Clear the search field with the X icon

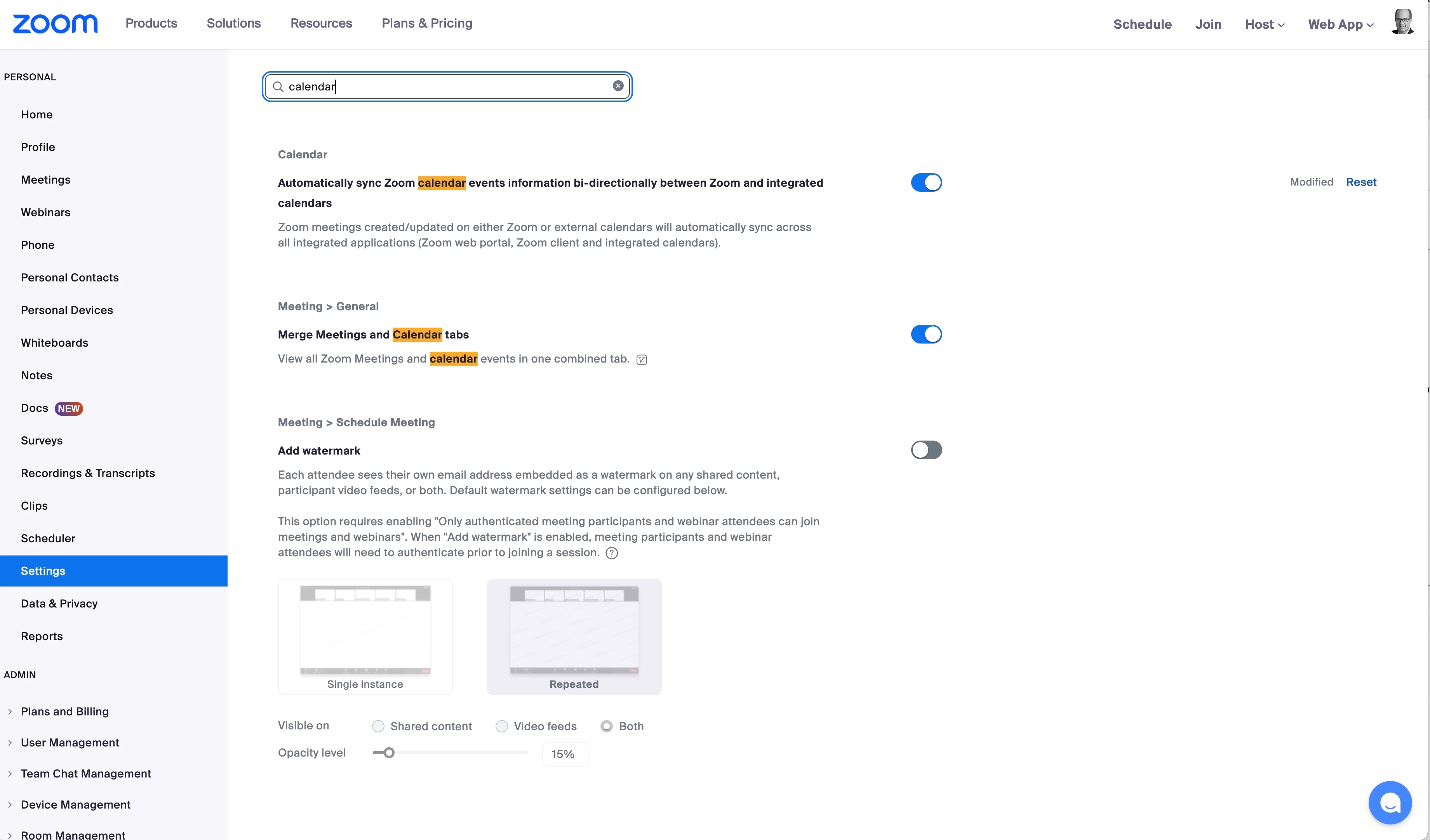click(618, 86)
